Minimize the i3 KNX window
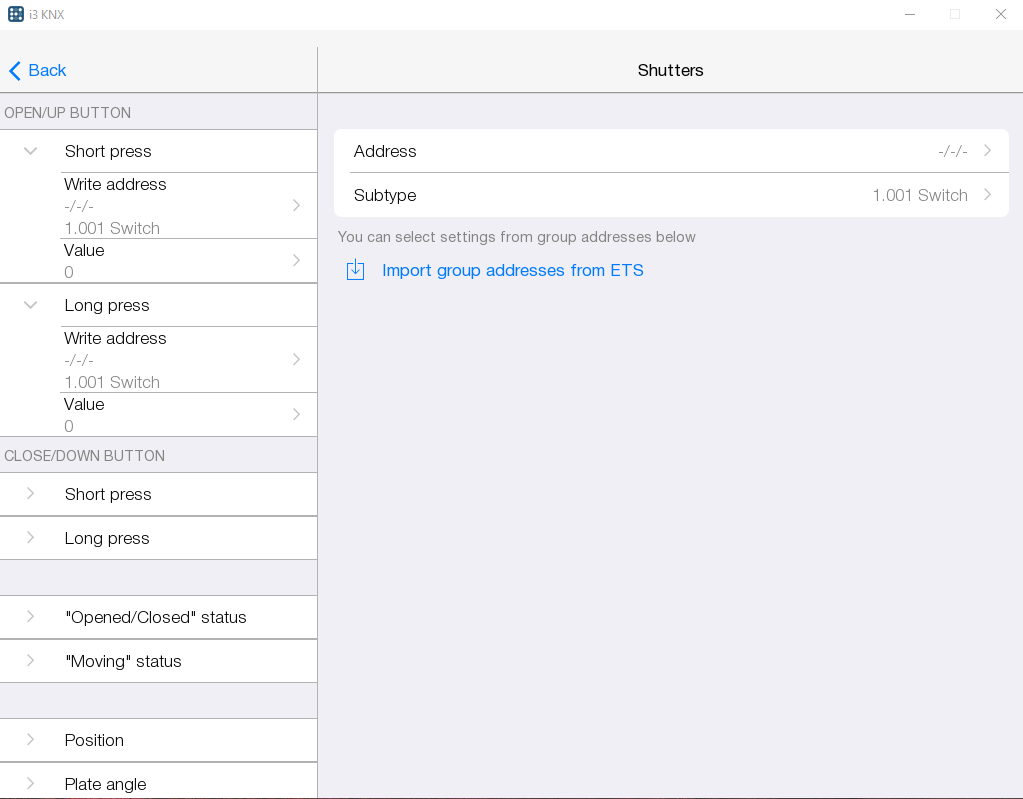 tap(910, 14)
